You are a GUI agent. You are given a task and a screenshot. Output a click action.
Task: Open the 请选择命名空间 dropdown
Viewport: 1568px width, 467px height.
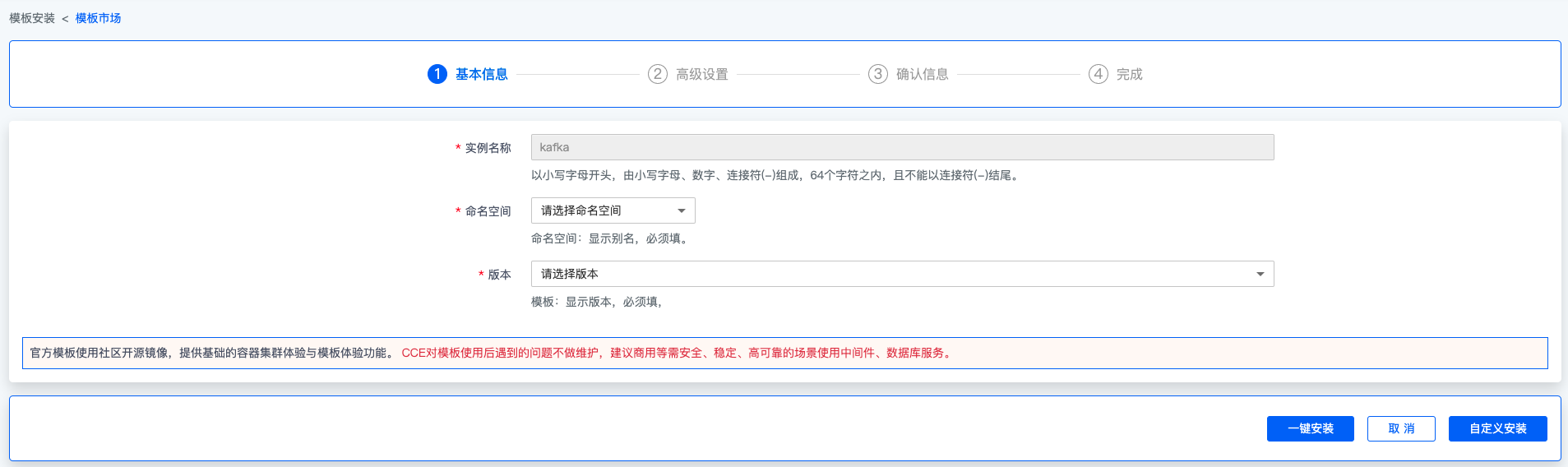(613, 210)
